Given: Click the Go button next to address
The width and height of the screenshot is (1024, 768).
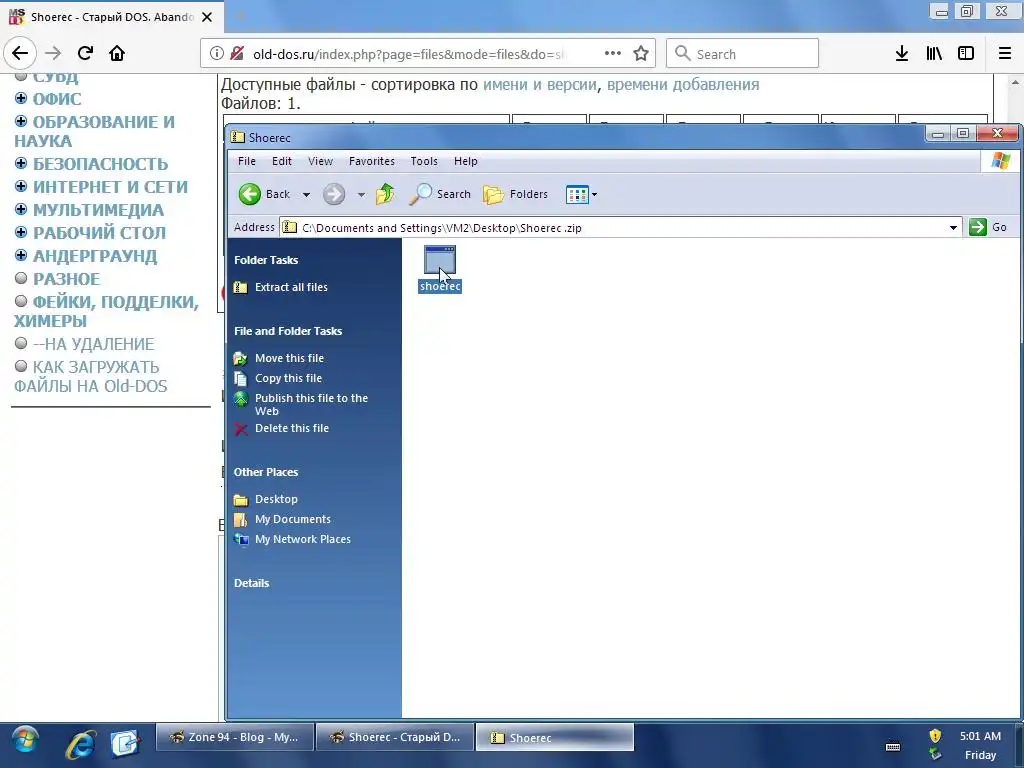Looking at the screenshot, I should (989, 227).
